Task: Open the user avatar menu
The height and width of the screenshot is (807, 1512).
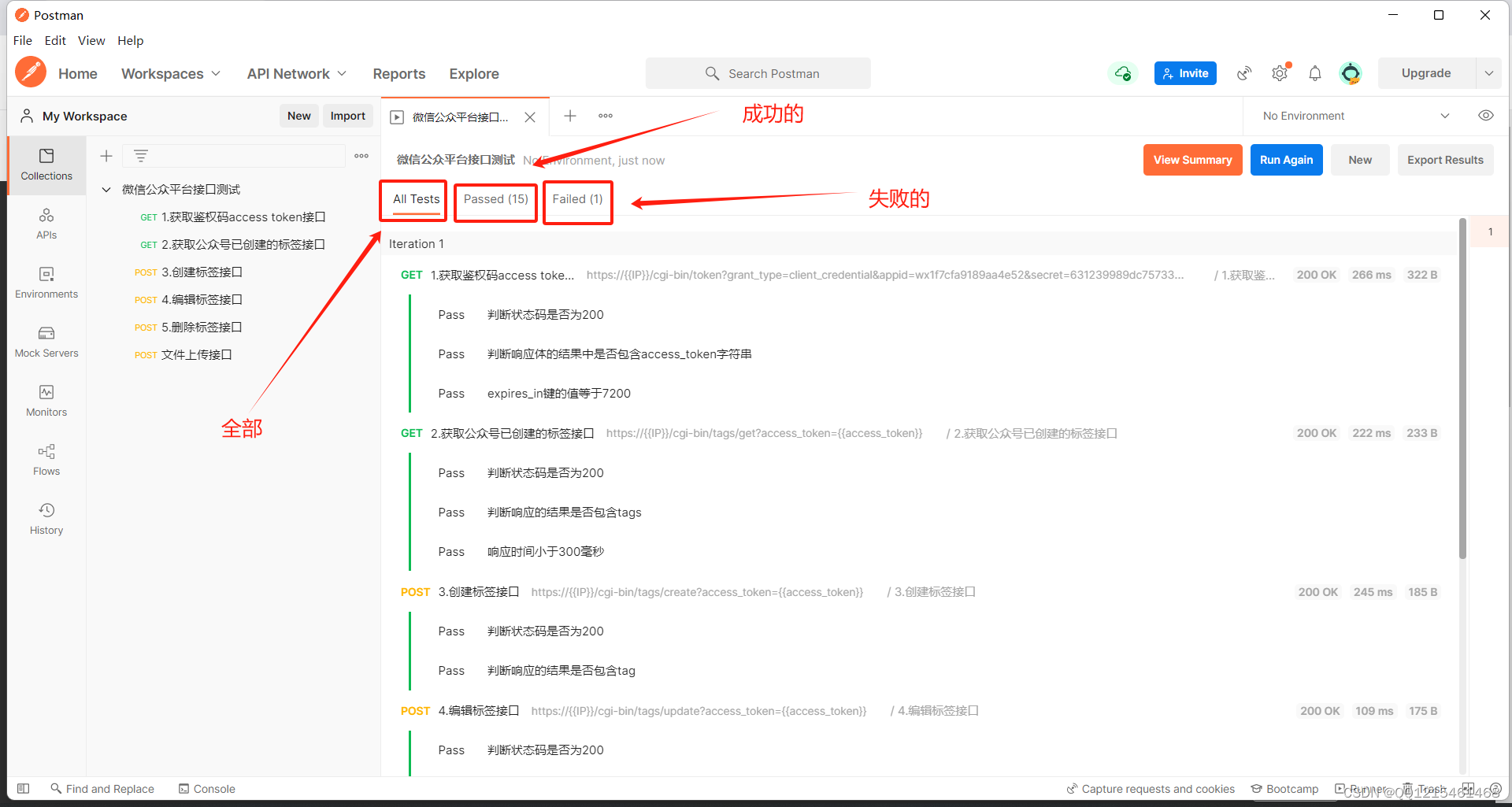Action: point(1351,73)
